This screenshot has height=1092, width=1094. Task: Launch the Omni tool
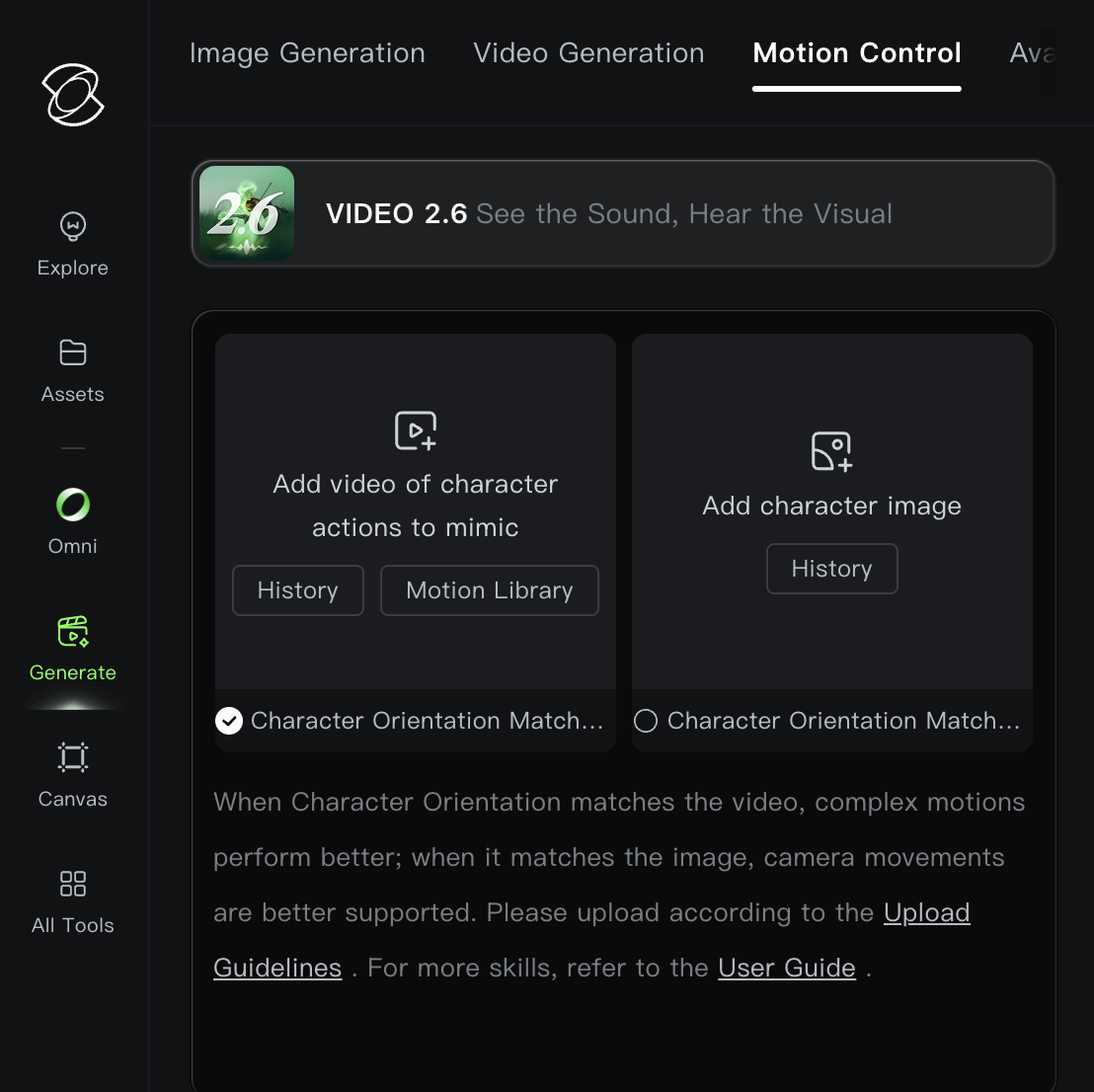coord(73,520)
